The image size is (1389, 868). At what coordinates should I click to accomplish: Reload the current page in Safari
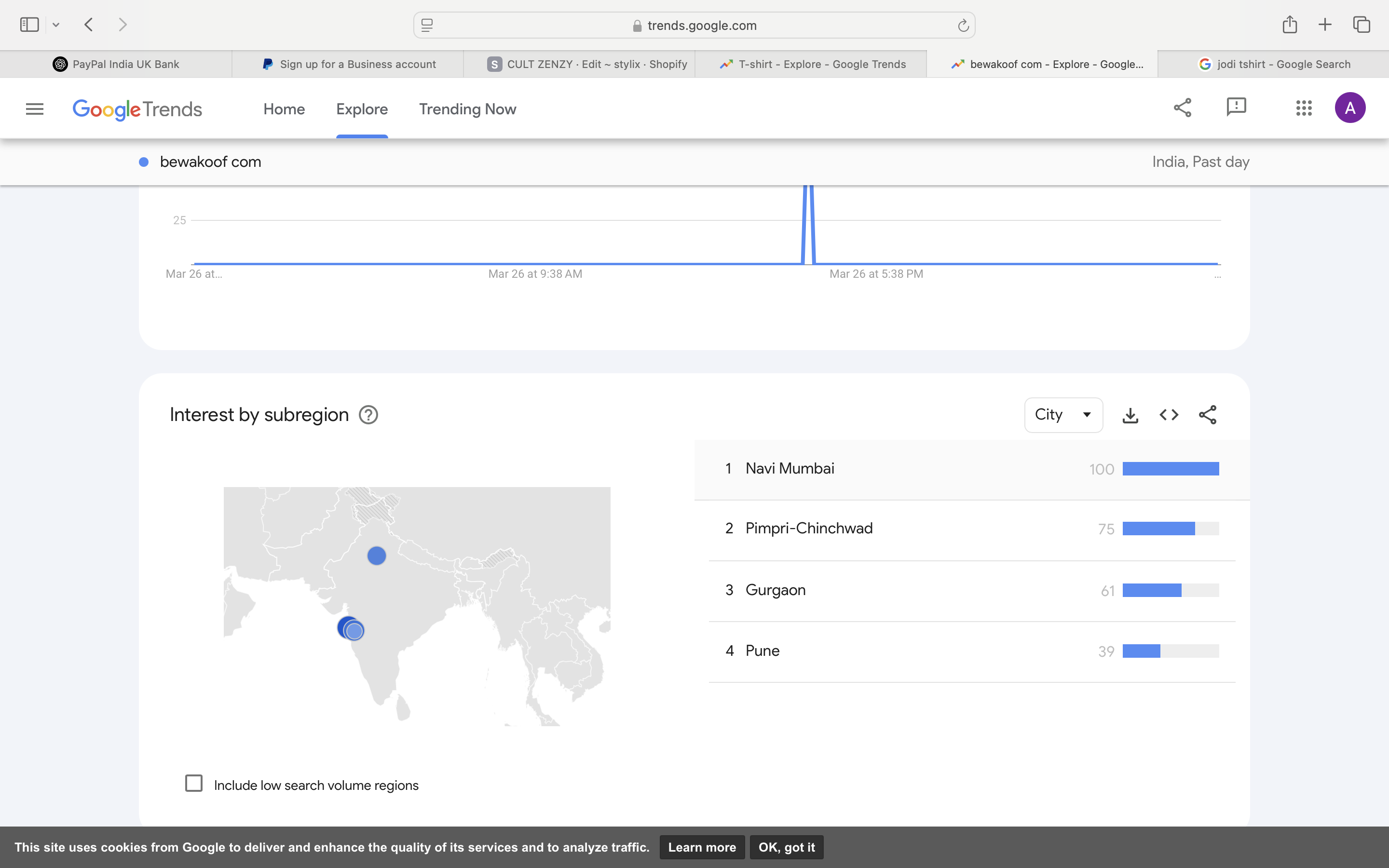tap(962, 25)
